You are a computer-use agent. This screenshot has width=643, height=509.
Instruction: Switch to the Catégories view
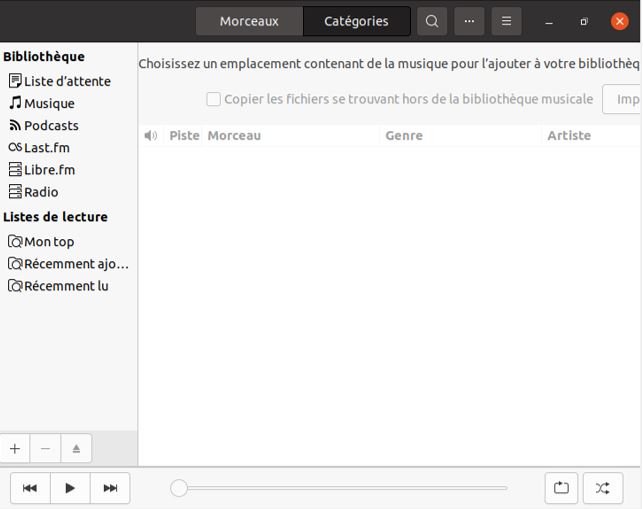tap(356, 21)
